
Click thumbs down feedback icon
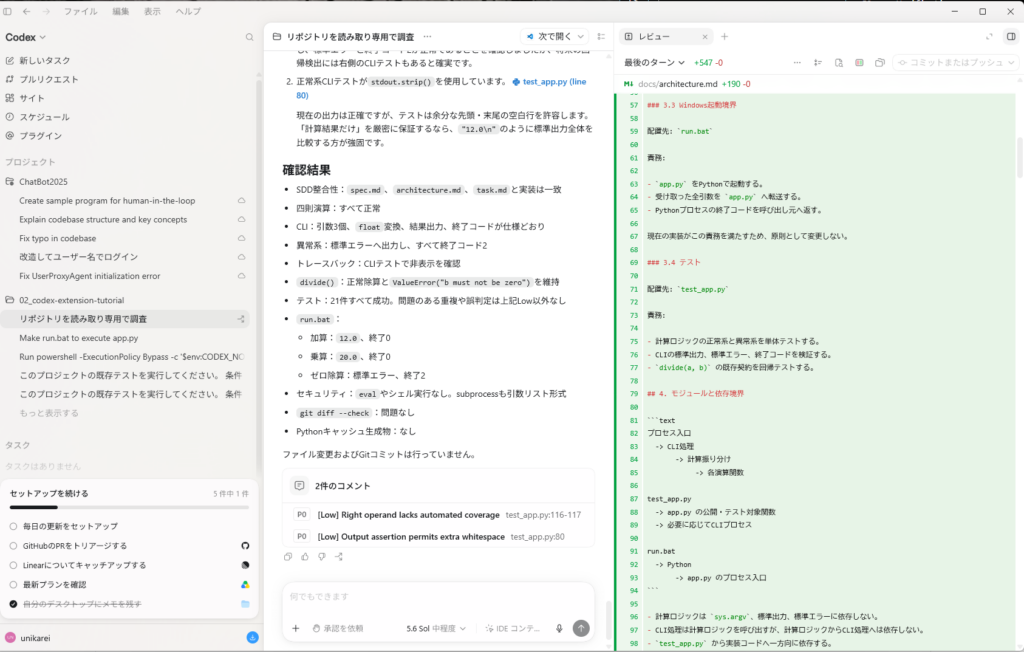point(322,557)
